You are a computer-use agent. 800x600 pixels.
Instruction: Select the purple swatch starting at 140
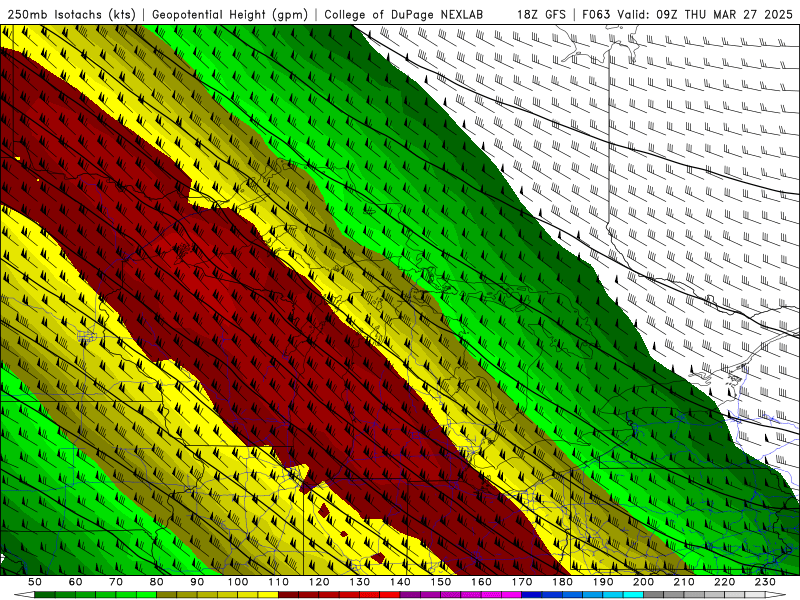coord(410,594)
